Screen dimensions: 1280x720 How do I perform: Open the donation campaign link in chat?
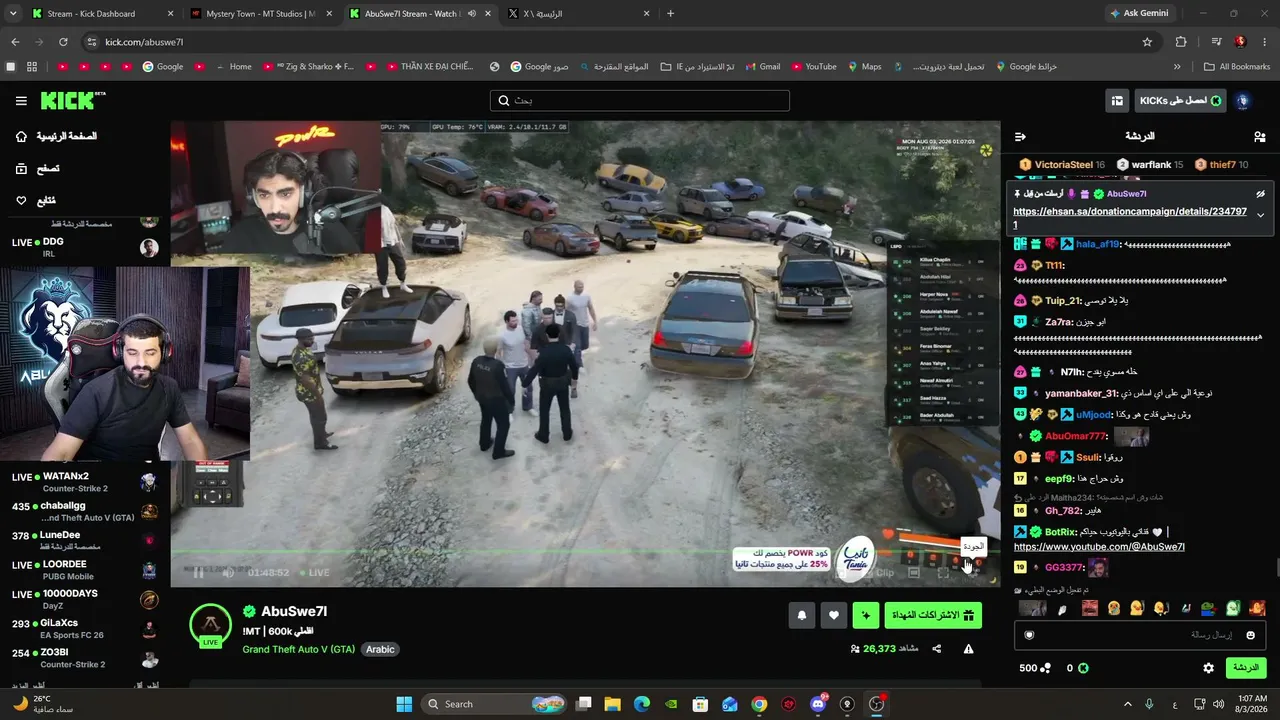tap(1130, 218)
